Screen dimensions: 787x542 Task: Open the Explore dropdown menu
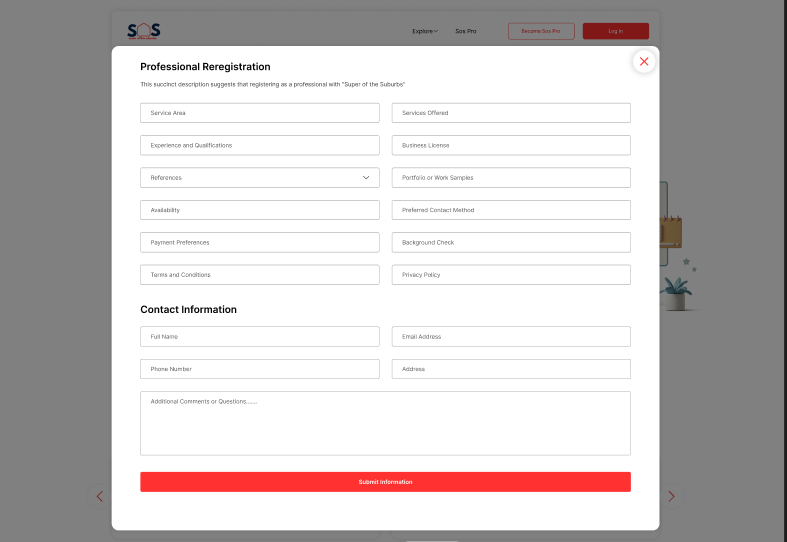click(425, 31)
